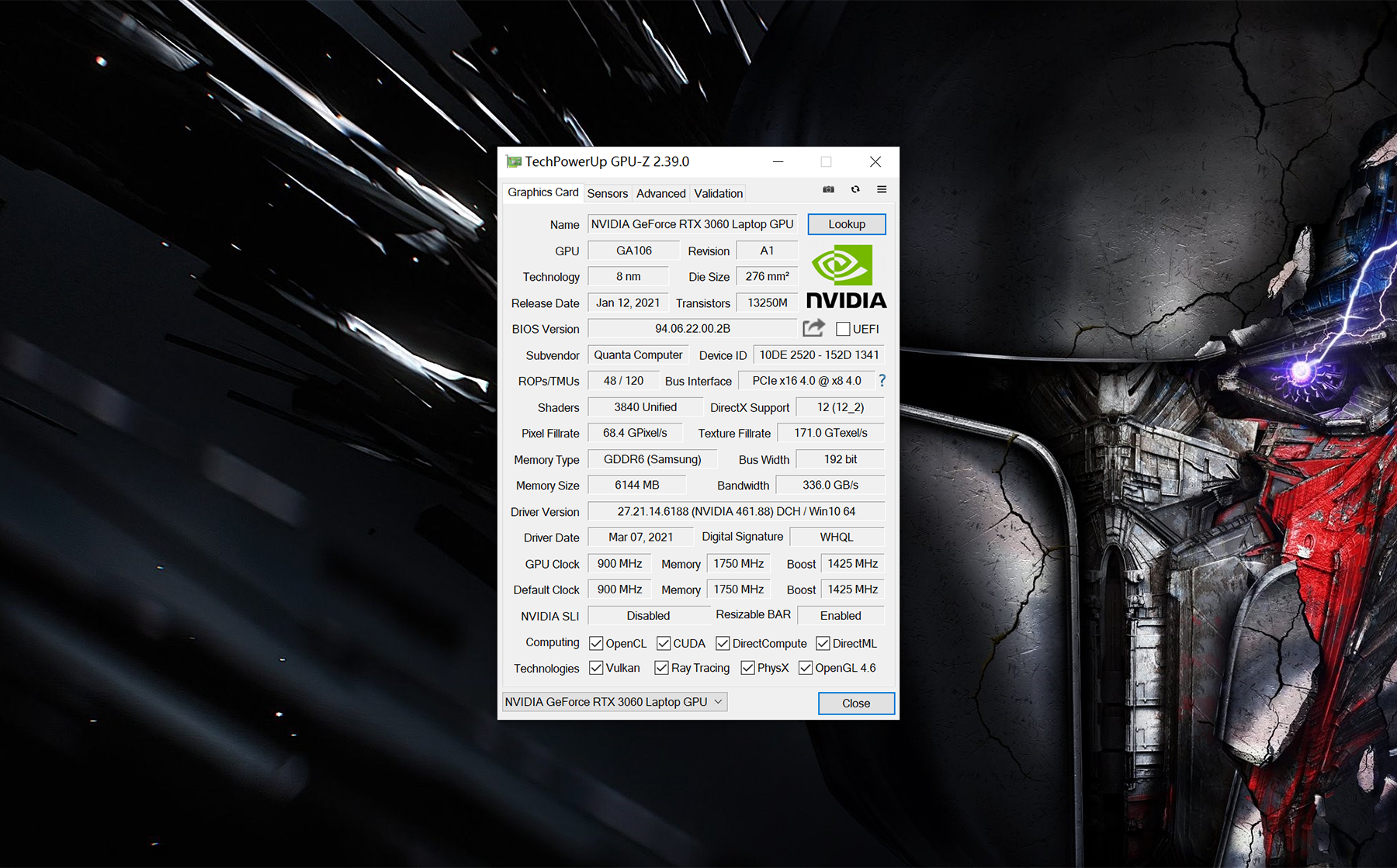Switch to the Graphics Card tab
This screenshot has height=868, width=1397.
[x=543, y=192]
